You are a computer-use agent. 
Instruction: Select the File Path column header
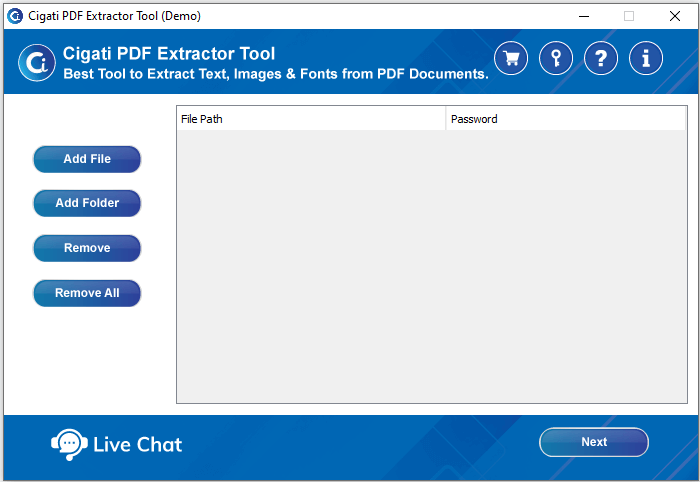[x=311, y=119]
